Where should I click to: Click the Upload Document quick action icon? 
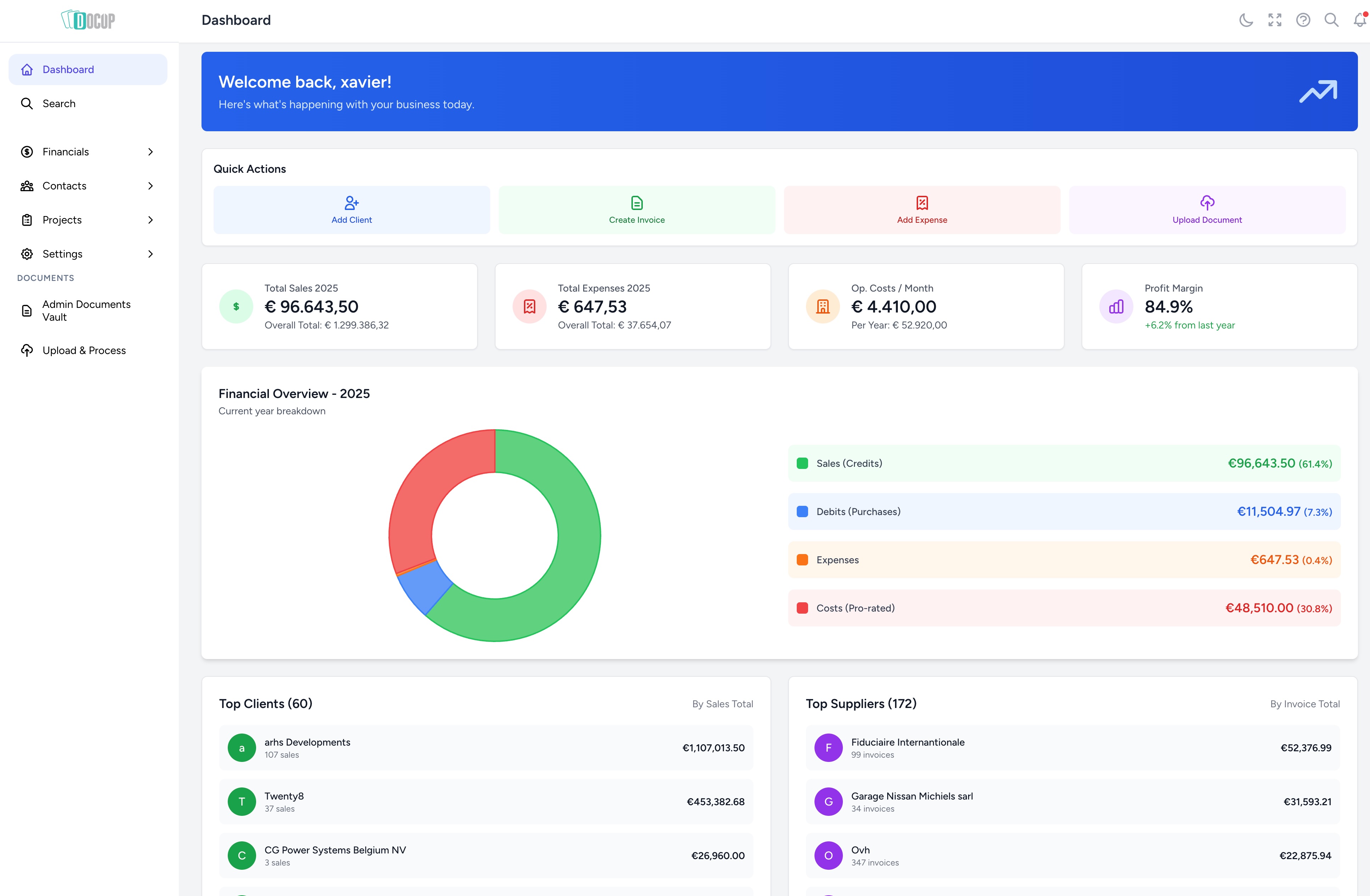[x=1207, y=203]
